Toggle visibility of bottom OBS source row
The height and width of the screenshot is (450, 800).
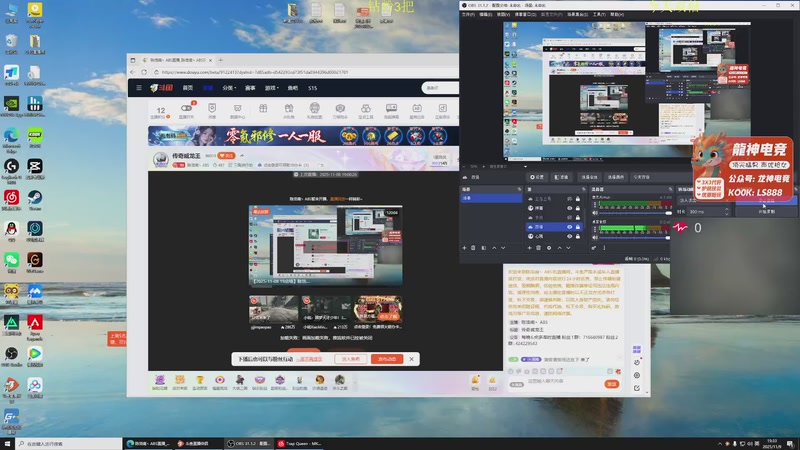(x=569, y=236)
